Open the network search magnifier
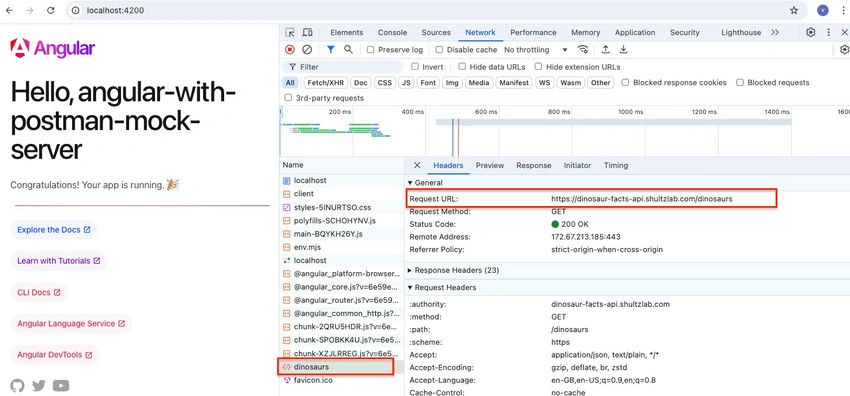Image resolution: width=850 pixels, height=396 pixels. pos(349,50)
